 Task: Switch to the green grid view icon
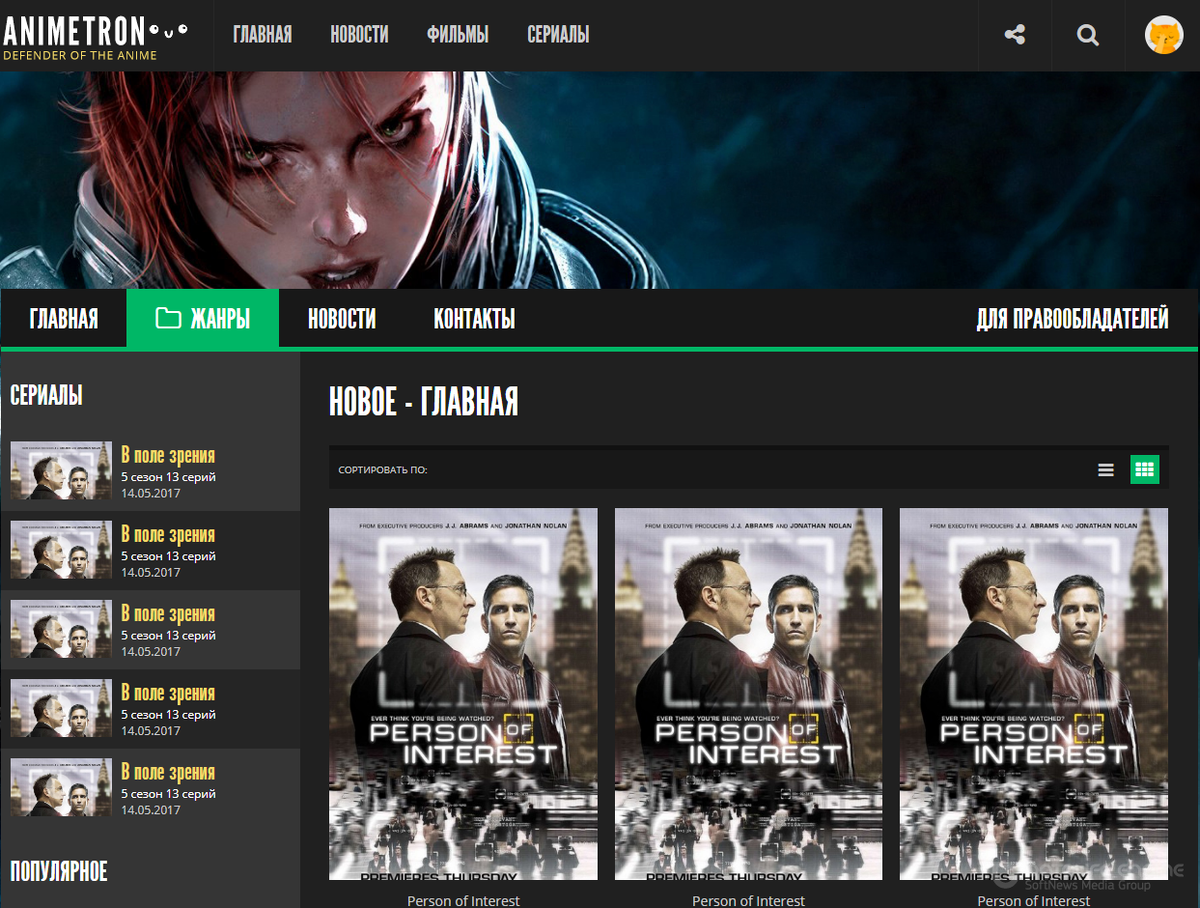point(1145,469)
